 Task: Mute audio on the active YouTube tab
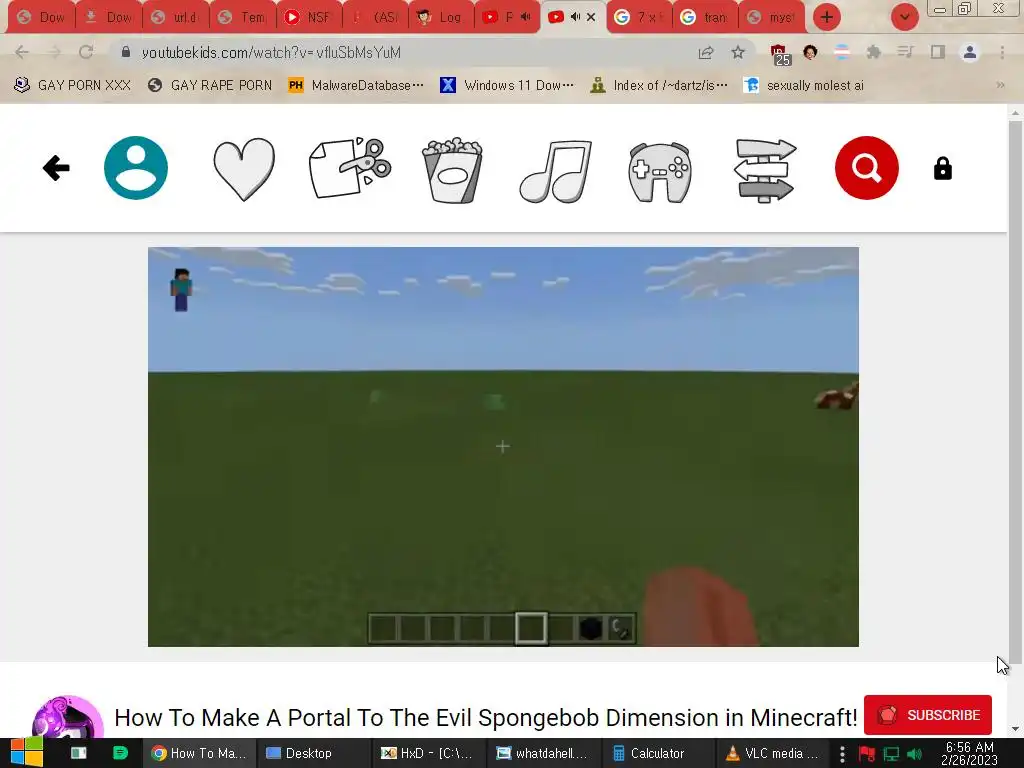(575, 17)
